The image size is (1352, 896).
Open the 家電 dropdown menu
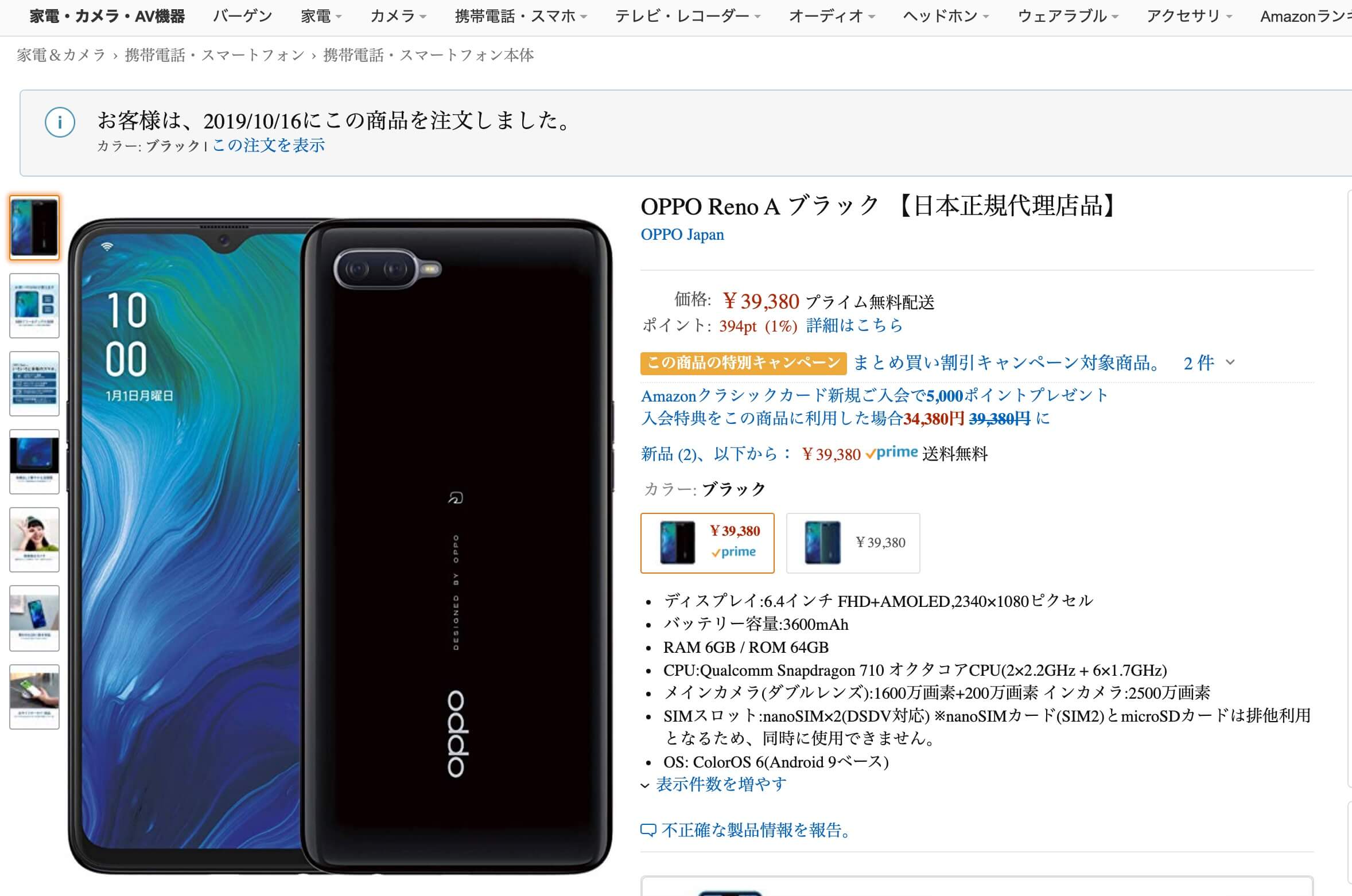[x=321, y=16]
